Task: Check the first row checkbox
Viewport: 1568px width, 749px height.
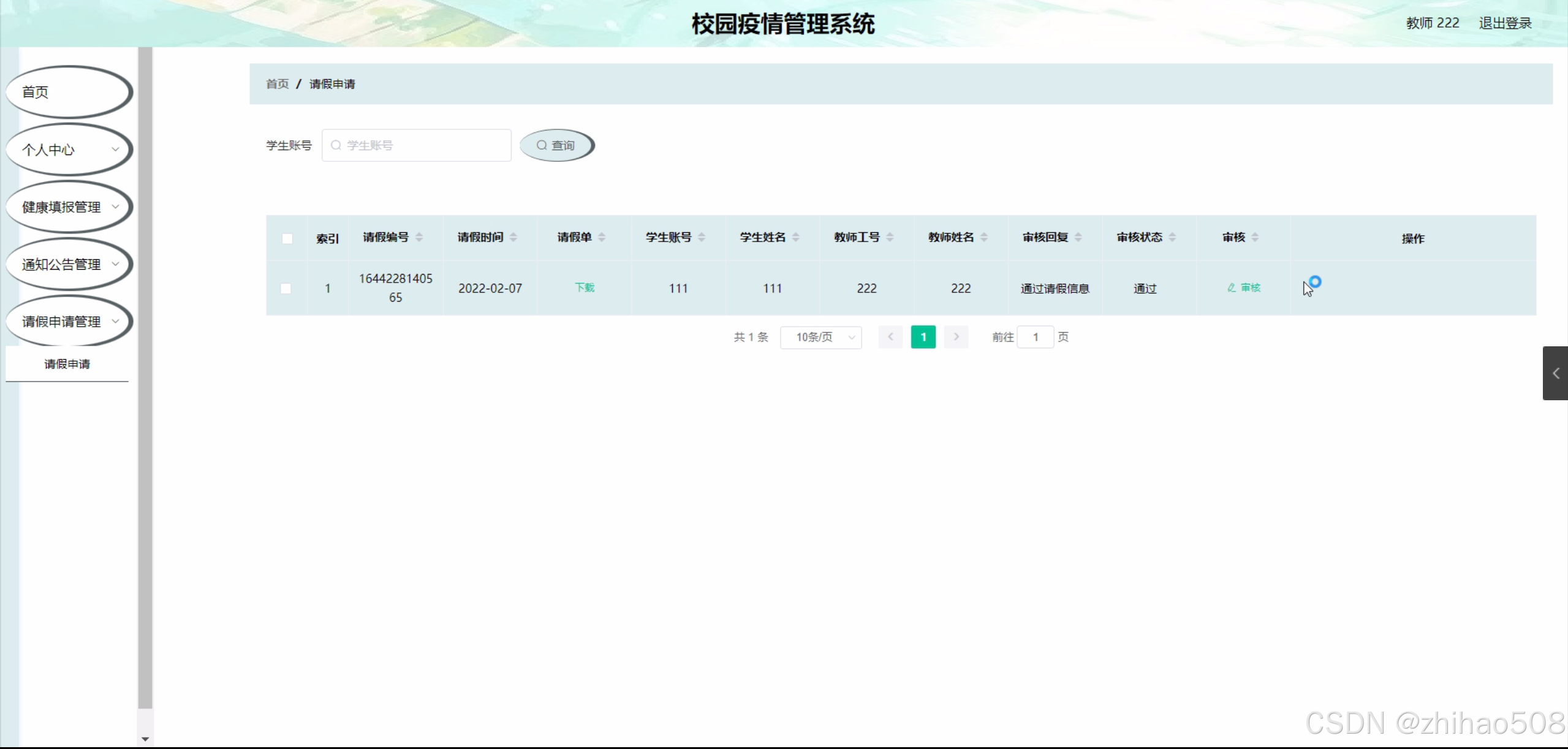Action: [x=286, y=288]
